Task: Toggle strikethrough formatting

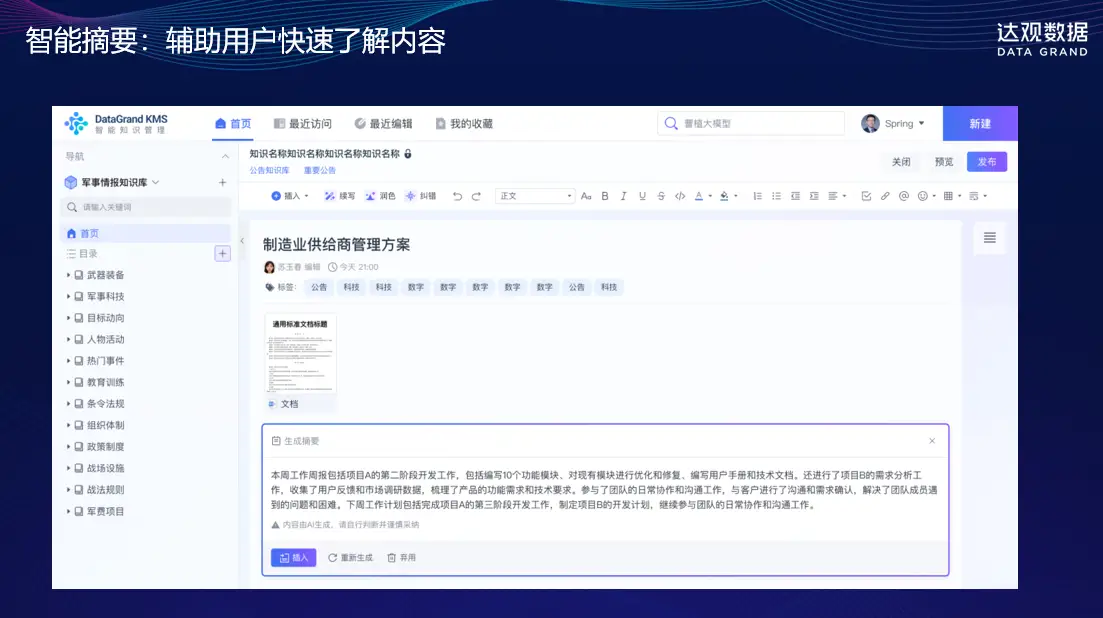Action: 661,196
